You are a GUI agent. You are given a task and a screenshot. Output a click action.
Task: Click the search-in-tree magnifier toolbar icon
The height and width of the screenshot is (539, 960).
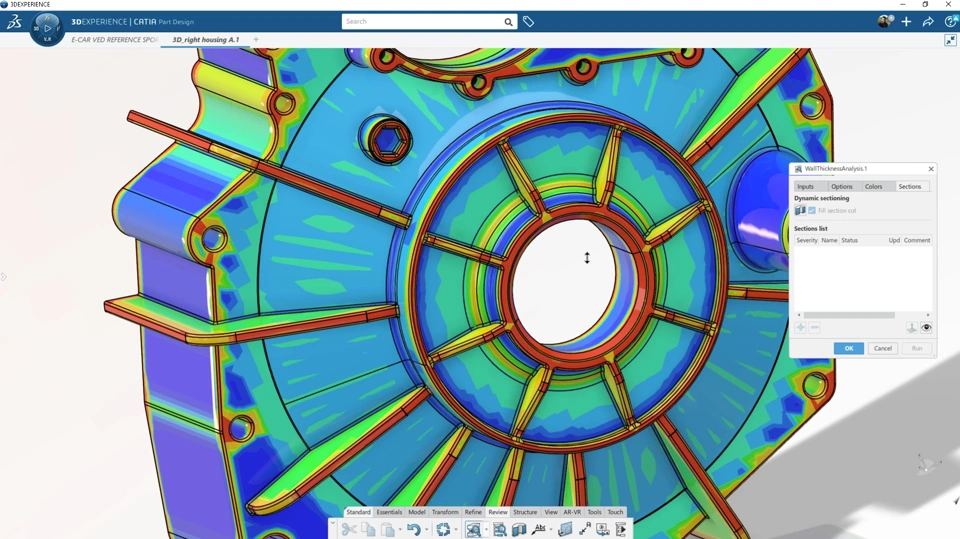[500, 529]
